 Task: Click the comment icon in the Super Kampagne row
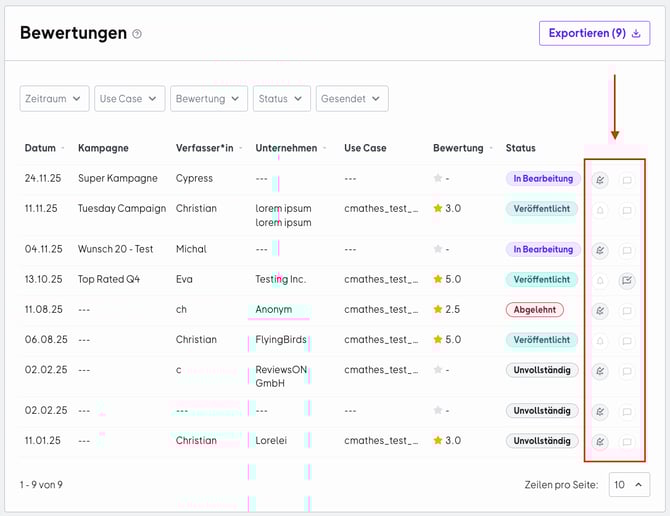tap(627, 180)
